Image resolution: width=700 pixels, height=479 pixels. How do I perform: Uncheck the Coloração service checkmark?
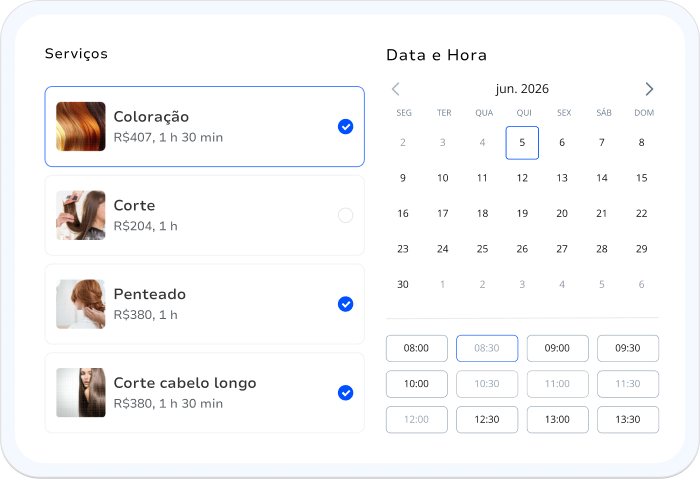[346, 127]
